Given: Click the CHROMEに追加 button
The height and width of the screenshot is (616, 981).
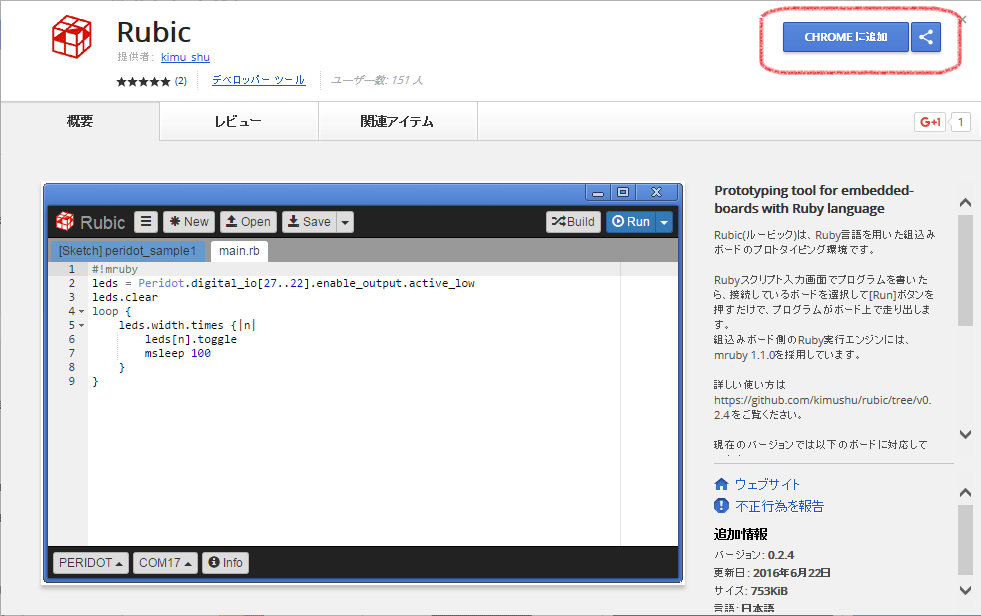Looking at the screenshot, I should click(x=845, y=38).
